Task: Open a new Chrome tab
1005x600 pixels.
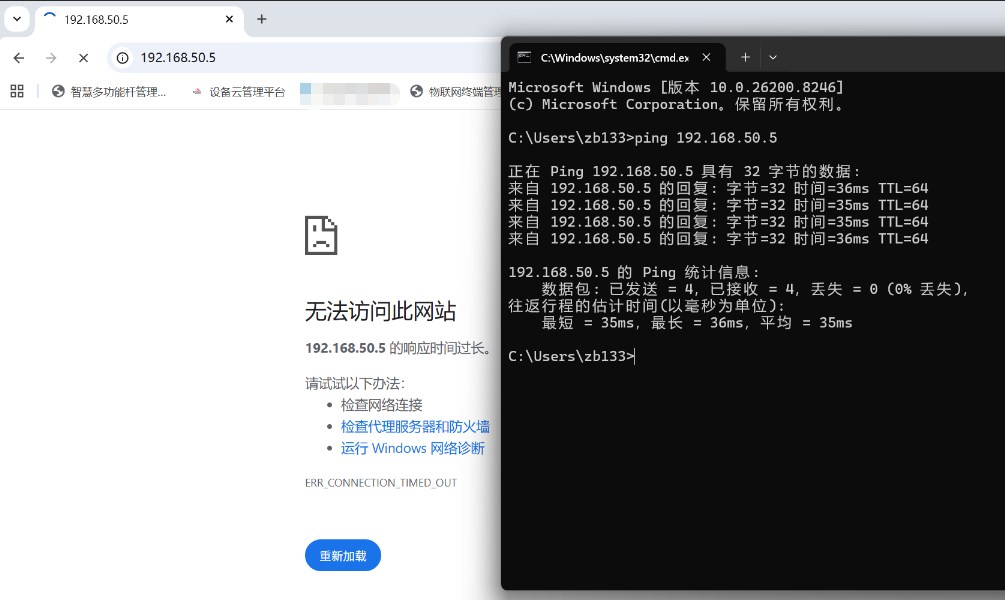Action: [262, 19]
